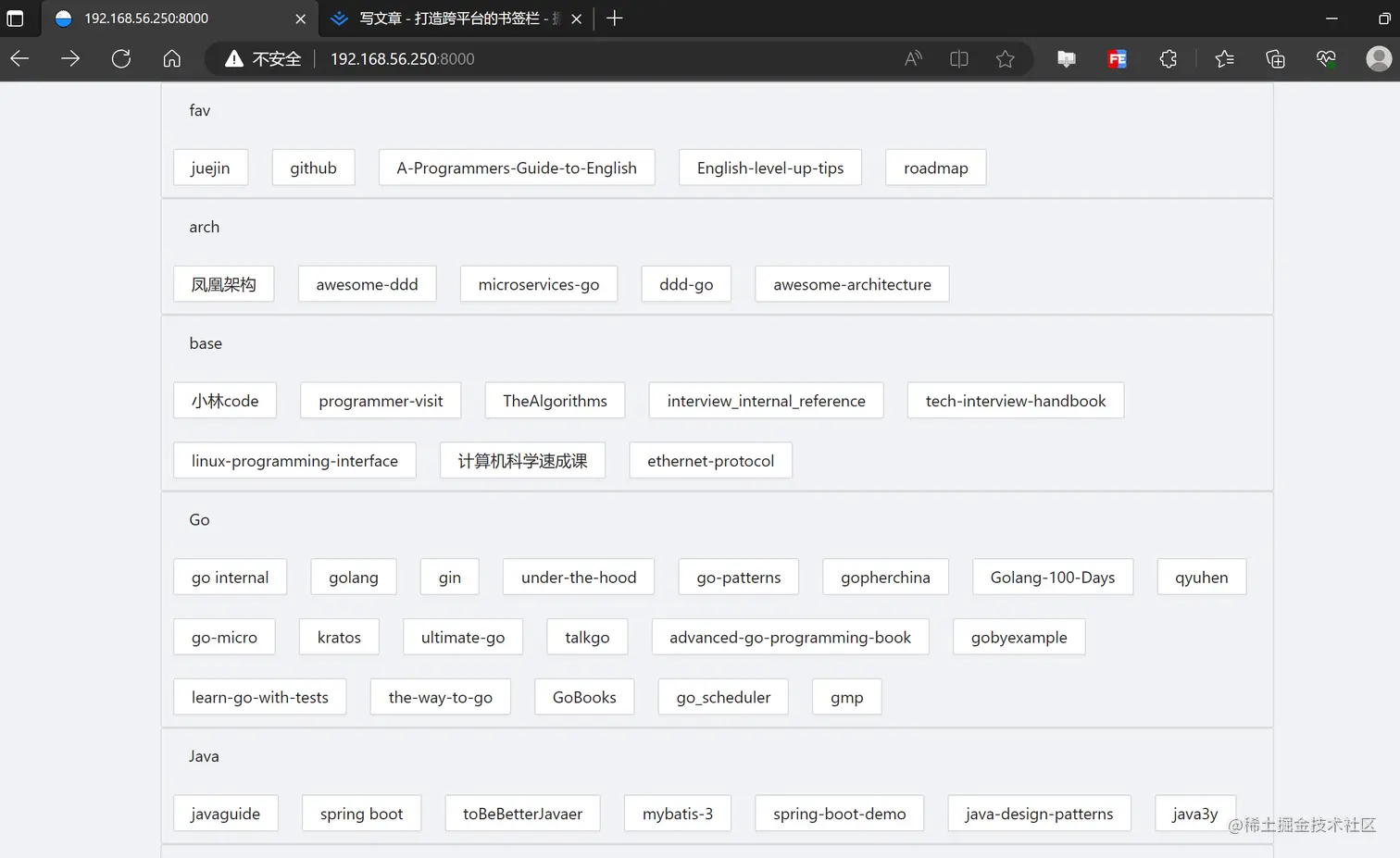Viewport: 1400px width, 858px height.
Task: Open the Read aloud icon
Action: (x=913, y=59)
